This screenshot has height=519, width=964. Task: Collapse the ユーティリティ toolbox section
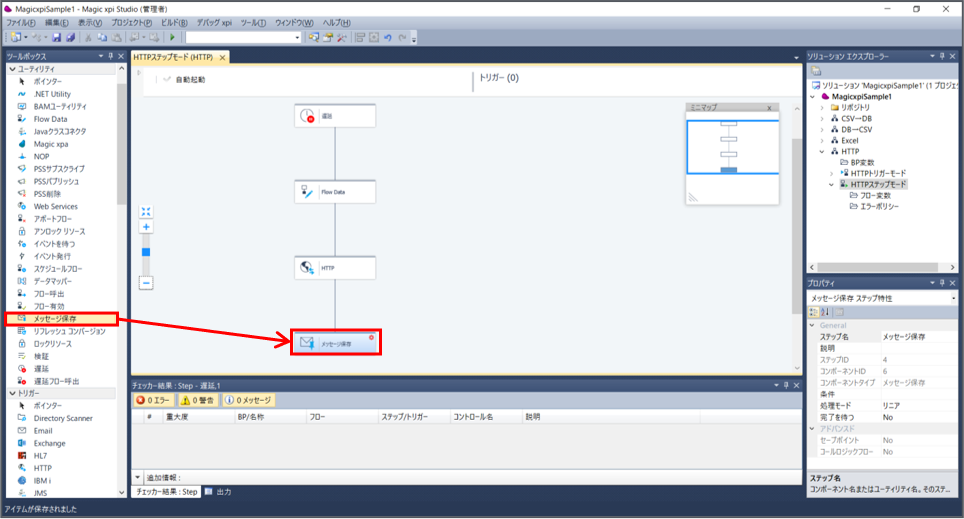tap(10, 68)
